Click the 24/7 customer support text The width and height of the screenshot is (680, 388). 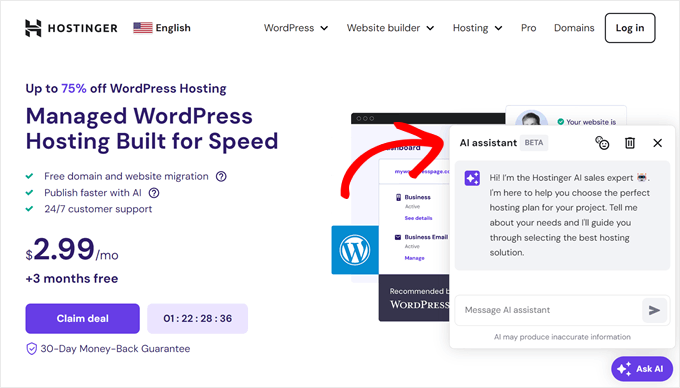tap(98, 209)
